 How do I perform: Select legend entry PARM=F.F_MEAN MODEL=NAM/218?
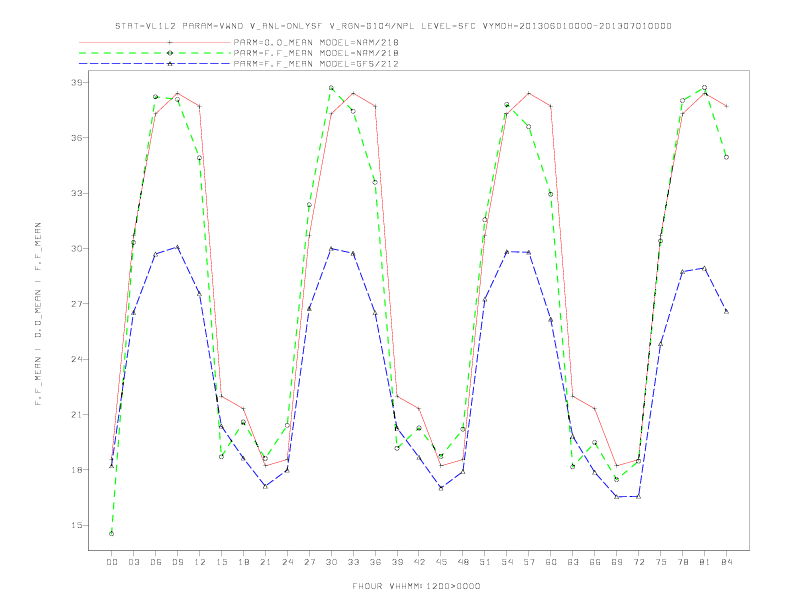316,53
